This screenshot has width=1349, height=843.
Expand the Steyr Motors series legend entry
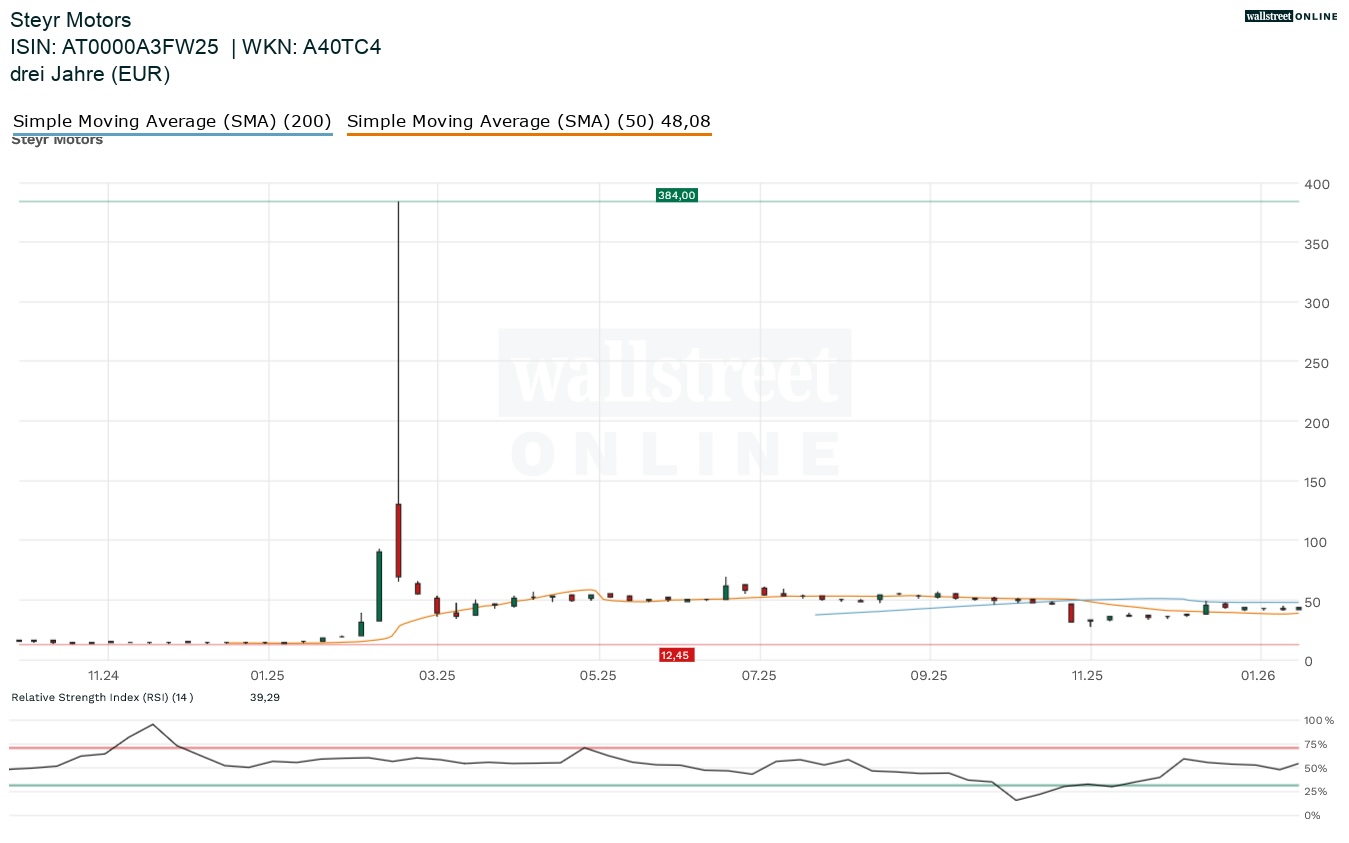pyautogui.click(x=56, y=139)
